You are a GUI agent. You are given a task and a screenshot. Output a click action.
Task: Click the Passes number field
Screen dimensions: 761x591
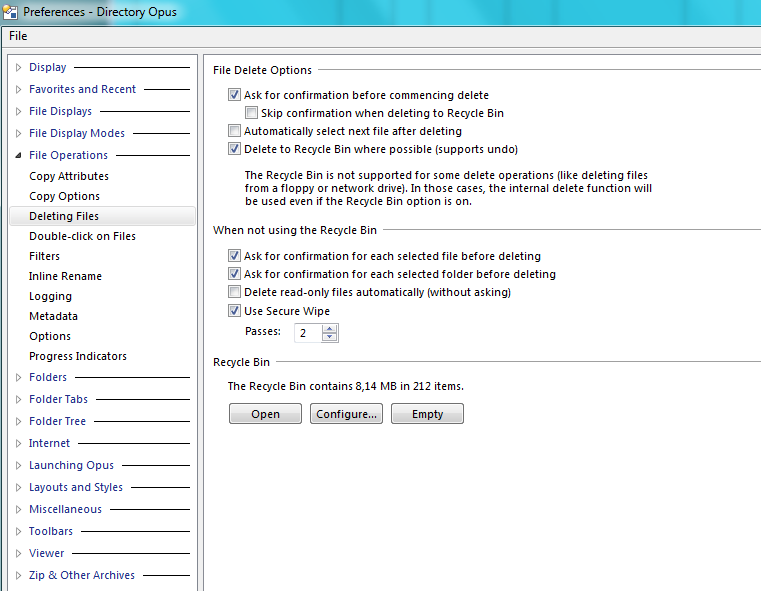308,333
